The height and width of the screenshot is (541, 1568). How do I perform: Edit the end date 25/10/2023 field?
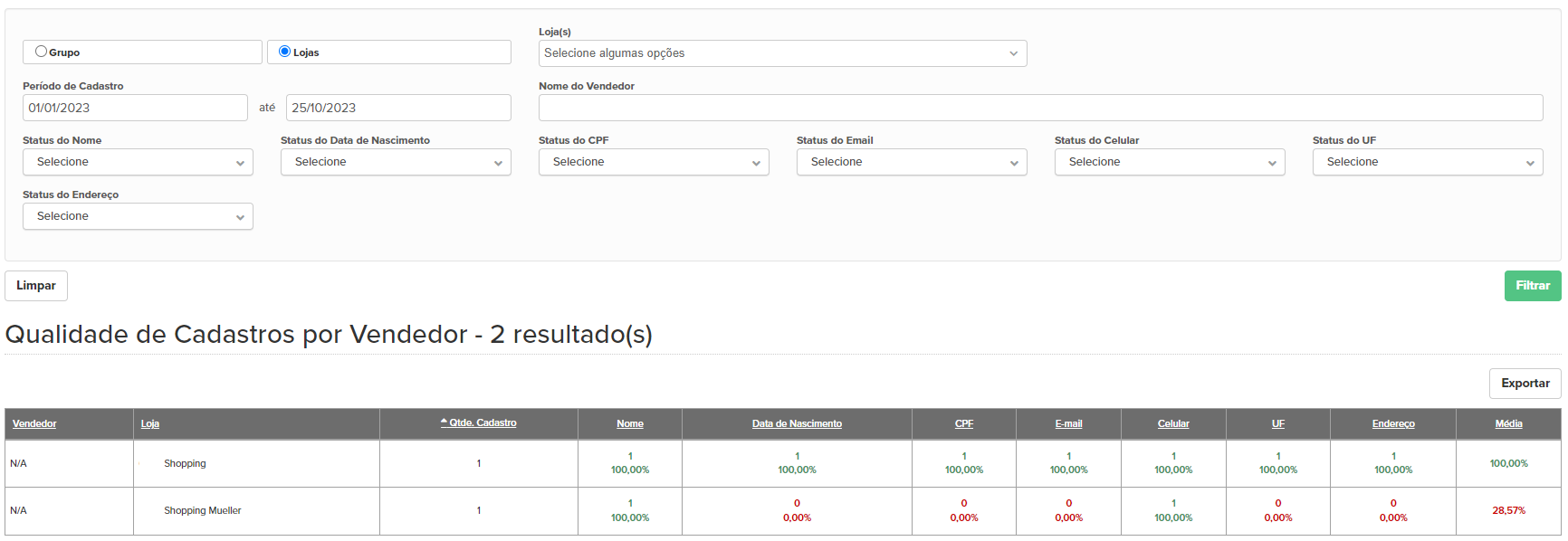(398, 108)
